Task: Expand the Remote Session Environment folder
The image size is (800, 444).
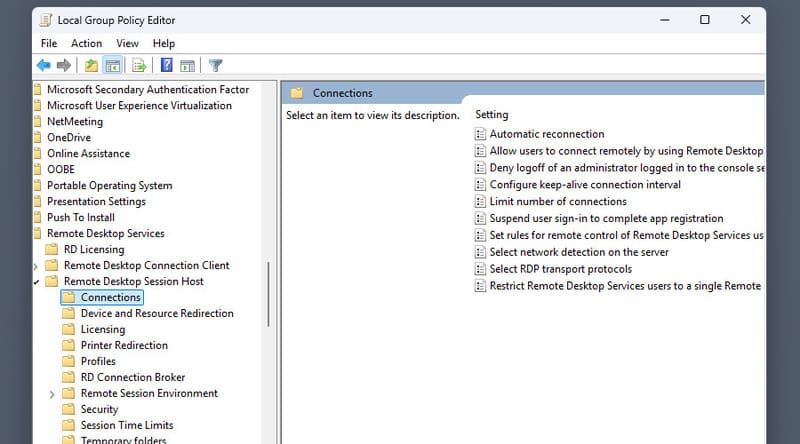Action: (x=52, y=394)
